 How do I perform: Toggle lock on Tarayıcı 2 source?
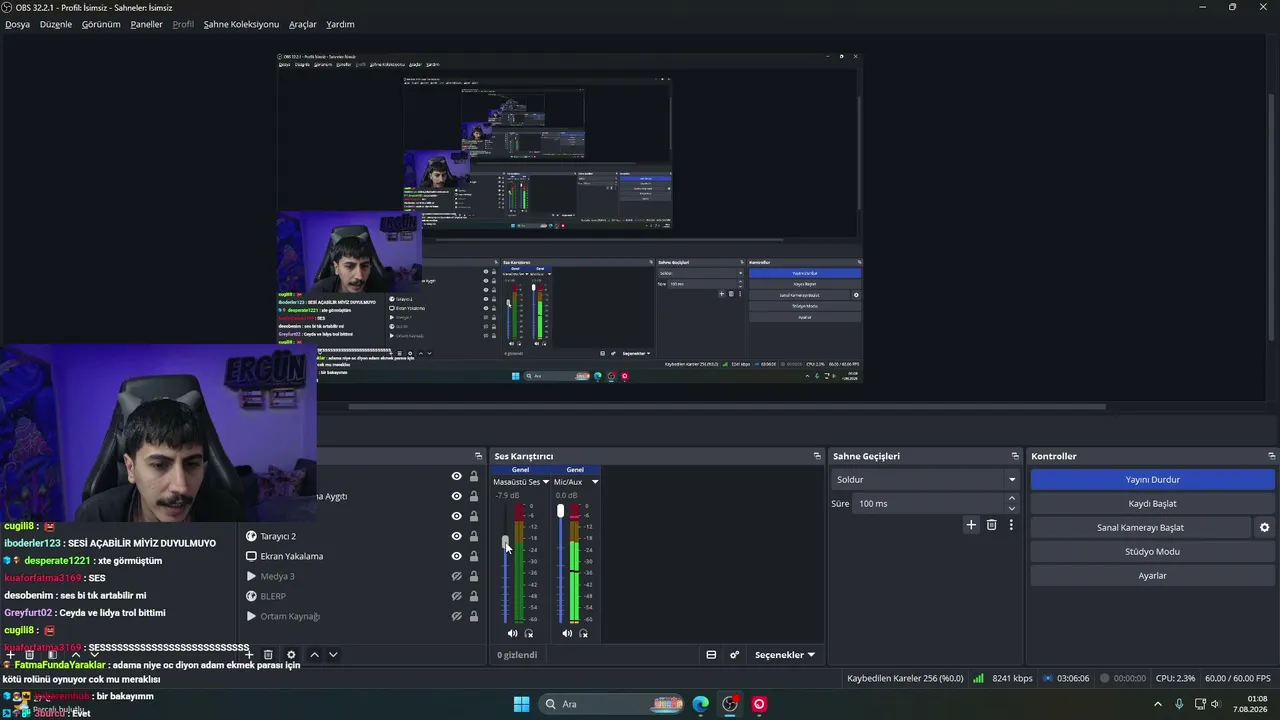tap(474, 536)
